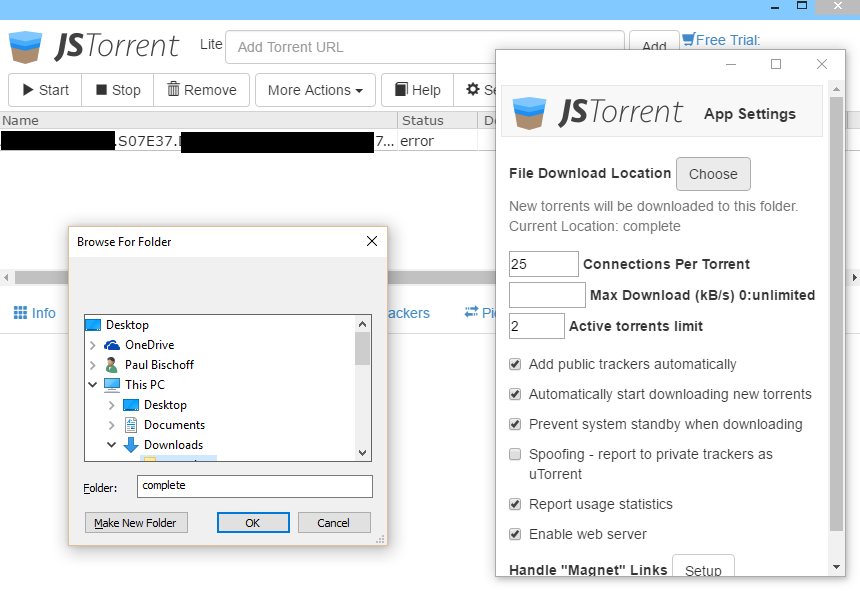This screenshot has height=594, width=860.
Task: Click torrent list horizontal scroll right arrow
Action: pos(854,278)
